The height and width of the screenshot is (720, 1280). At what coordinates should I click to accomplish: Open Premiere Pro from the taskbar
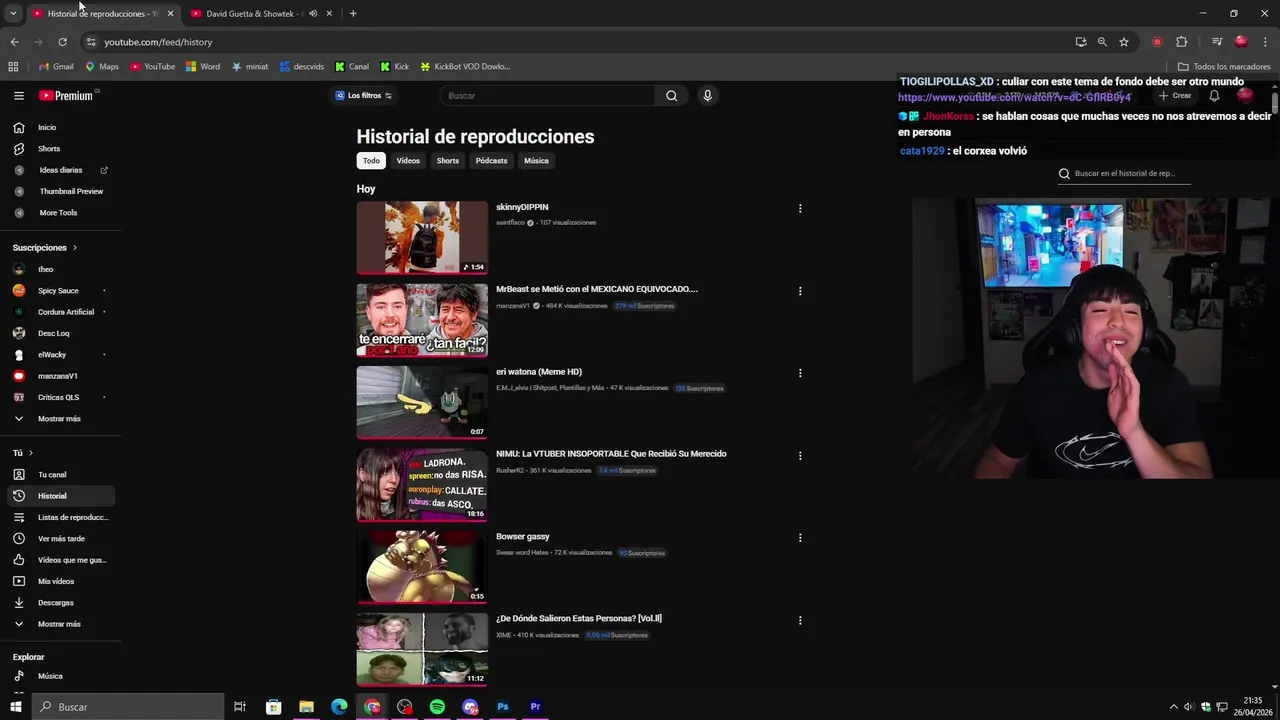[535, 707]
